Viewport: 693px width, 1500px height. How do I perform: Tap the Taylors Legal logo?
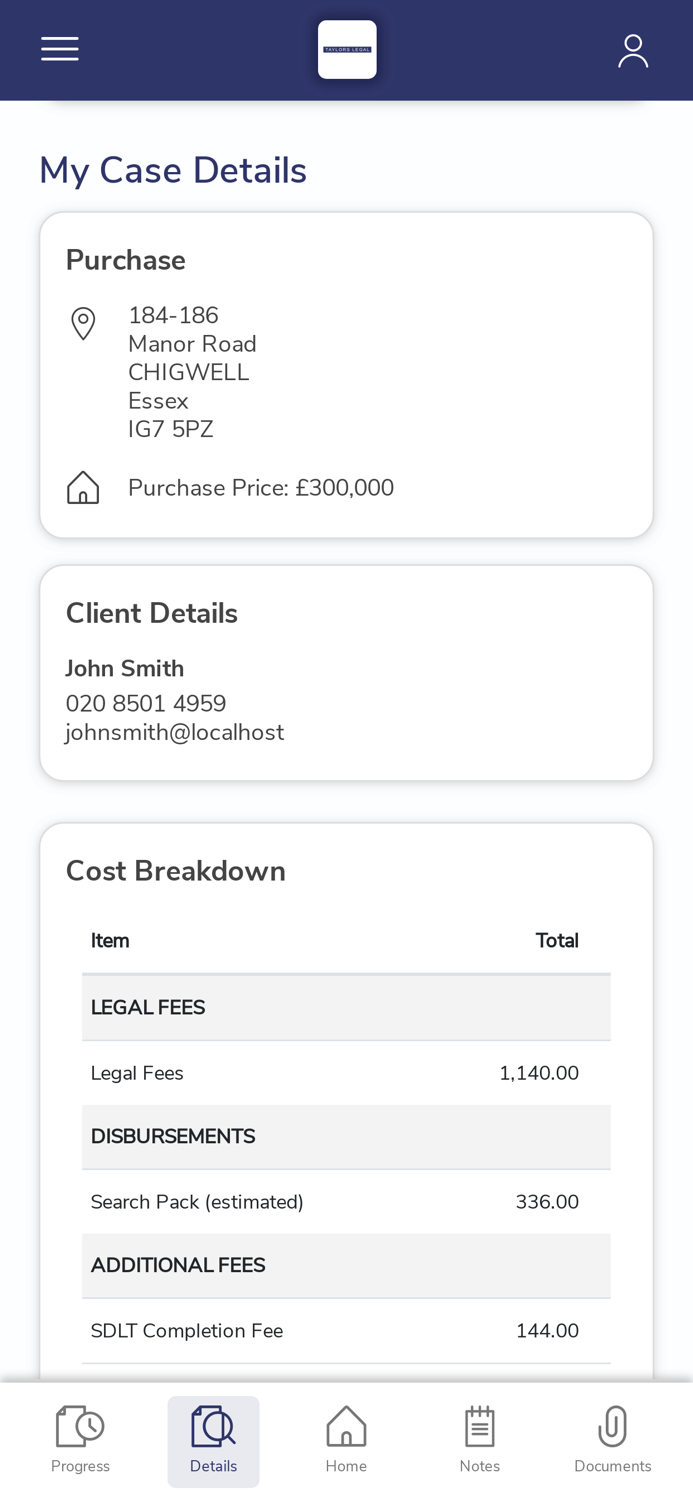[x=347, y=49]
